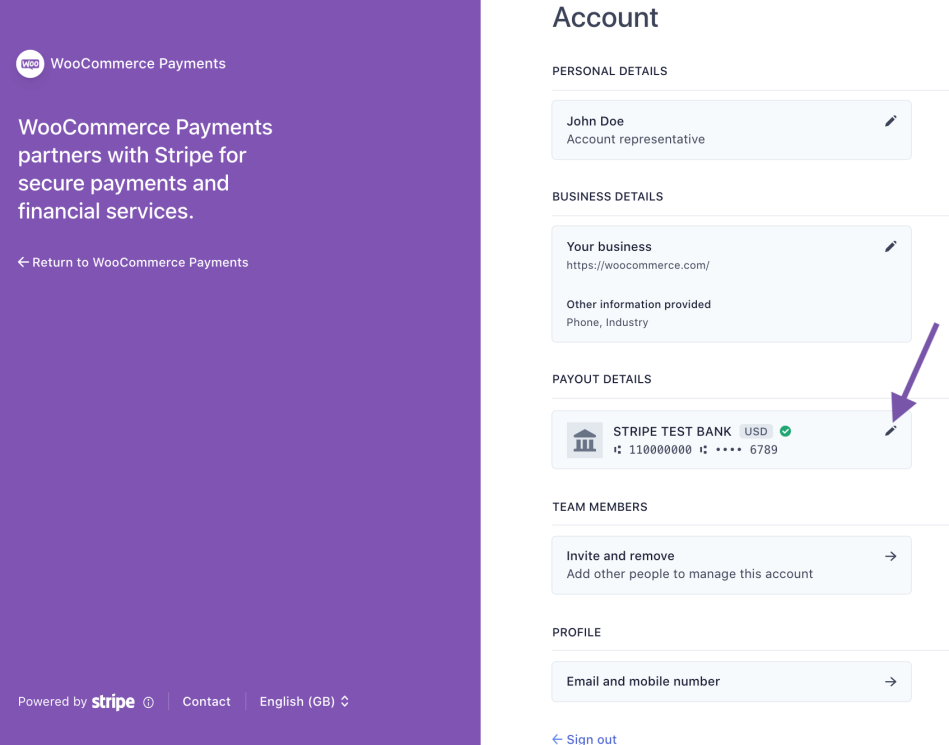
Task: Click the bank building icon
Action: pyautogui.click(x=585, y=440)
